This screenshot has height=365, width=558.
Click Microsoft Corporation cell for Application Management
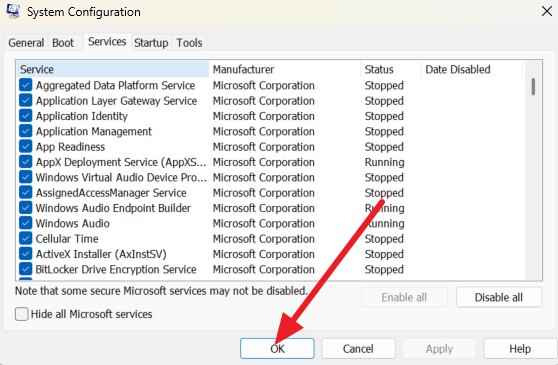point(263,131)
